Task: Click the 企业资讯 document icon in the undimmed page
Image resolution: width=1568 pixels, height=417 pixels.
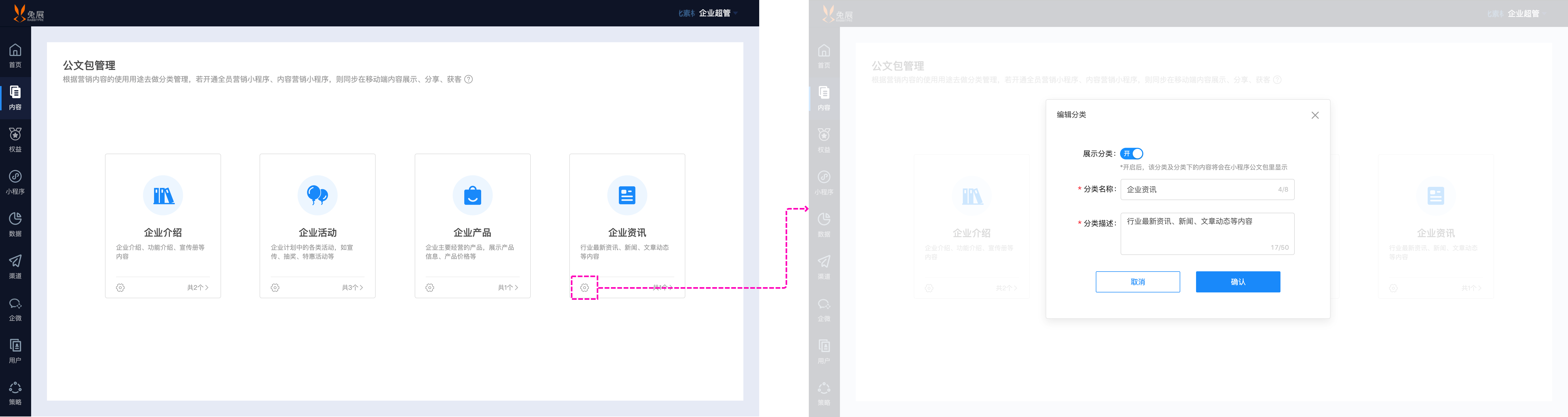Action: (627, 195)
